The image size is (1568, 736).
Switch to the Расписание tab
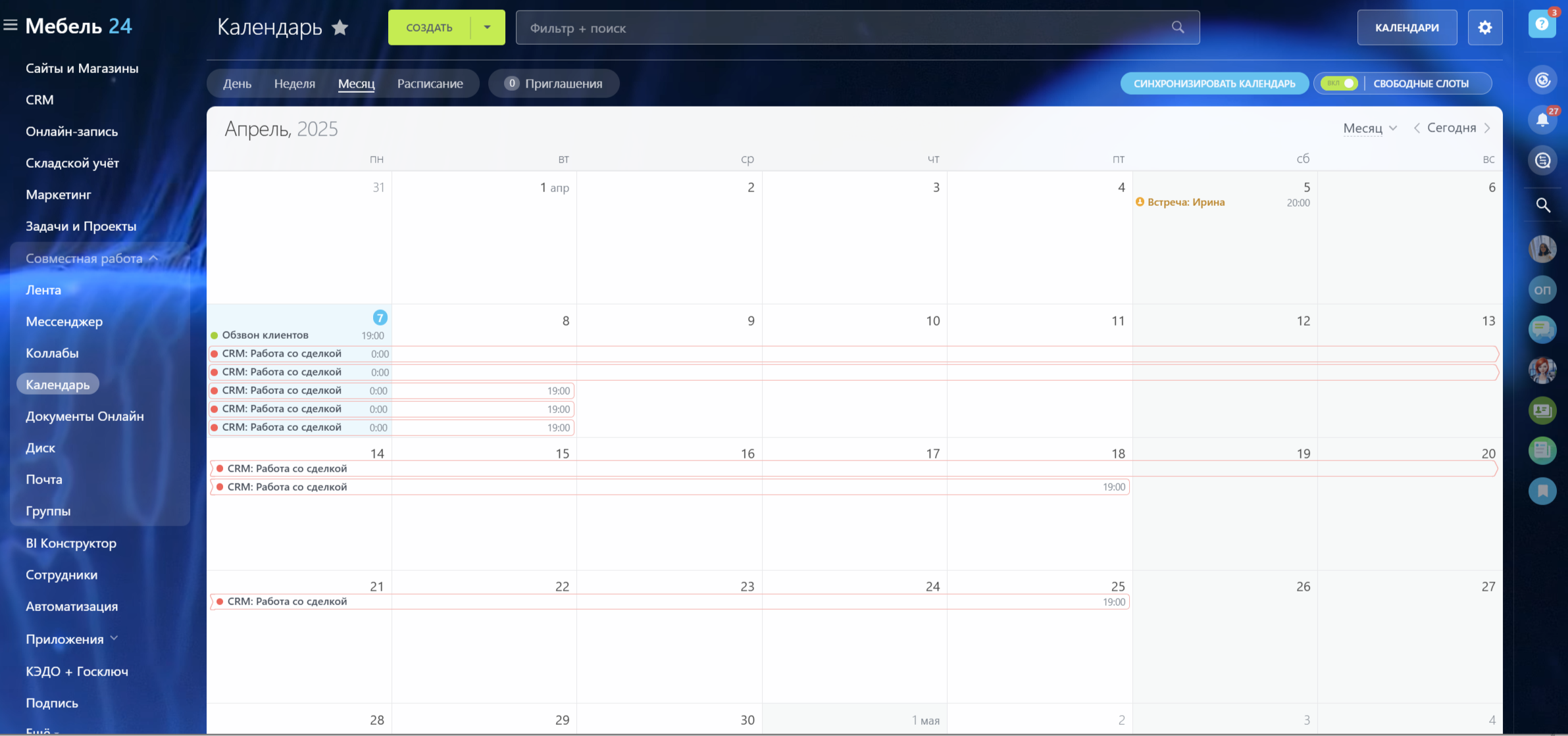[430, 84]
